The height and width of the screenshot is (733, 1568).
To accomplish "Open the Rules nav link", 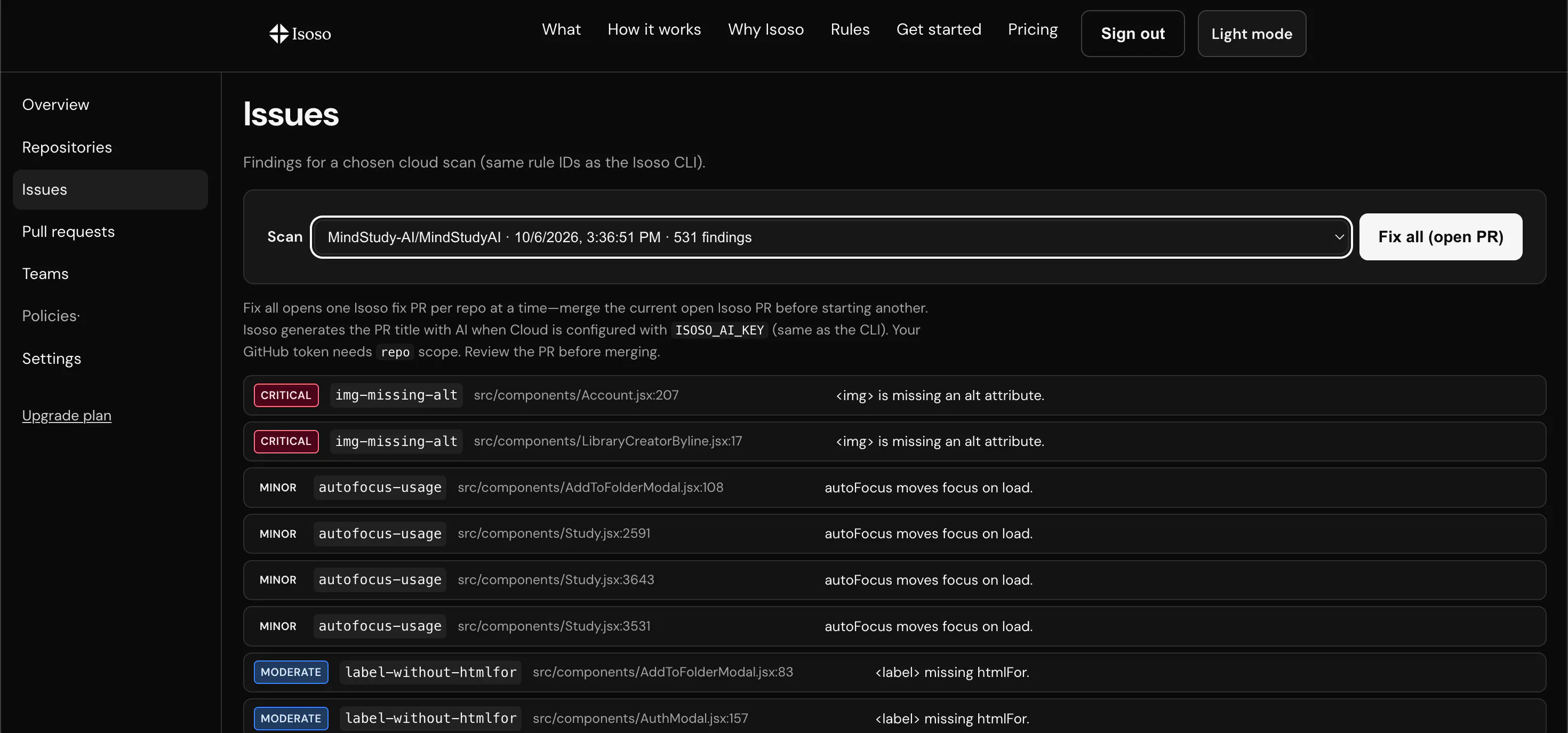I will (x=850, y=29).
